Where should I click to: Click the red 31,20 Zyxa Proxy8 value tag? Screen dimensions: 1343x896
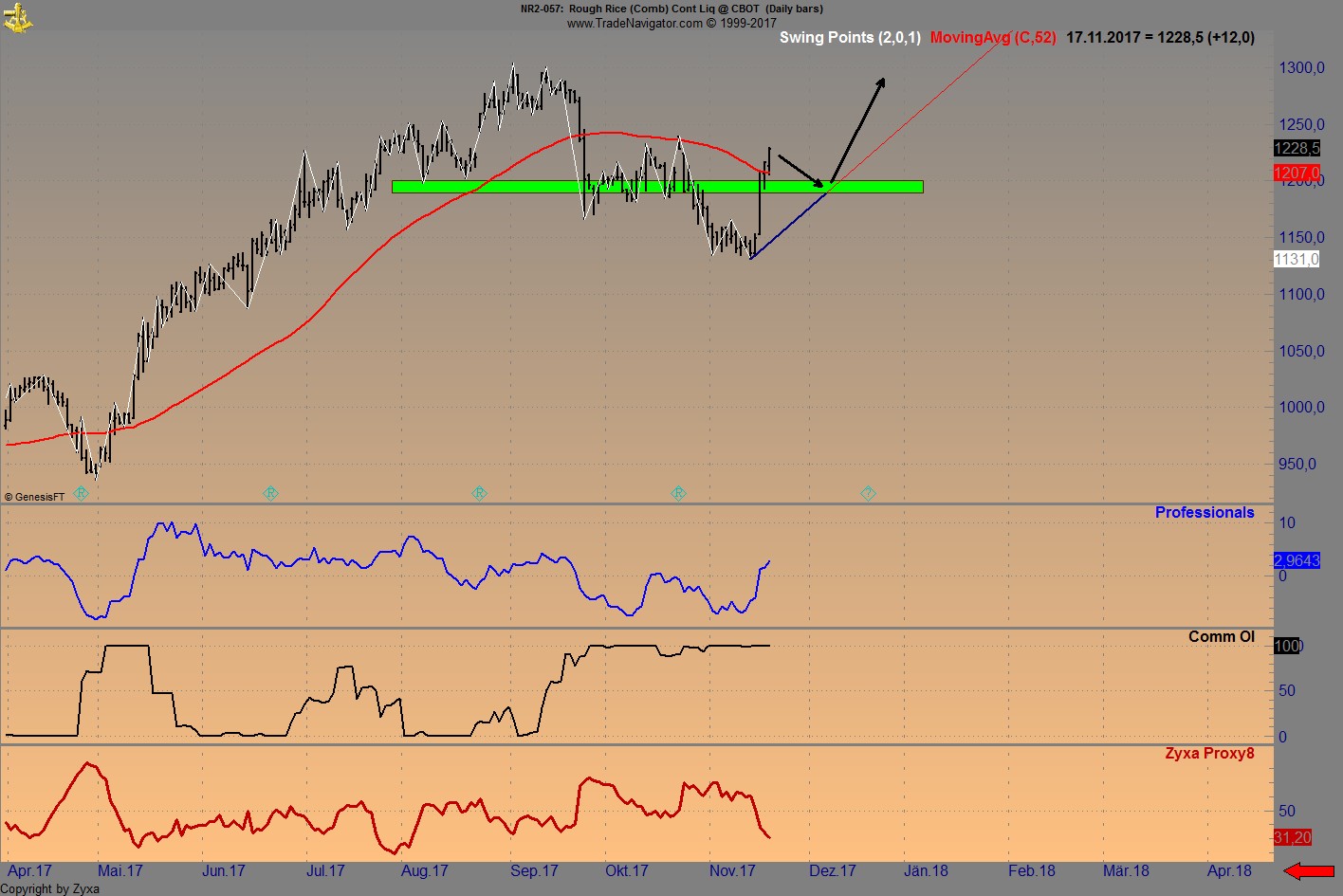pyautogui.click(x=1293, y=838)
